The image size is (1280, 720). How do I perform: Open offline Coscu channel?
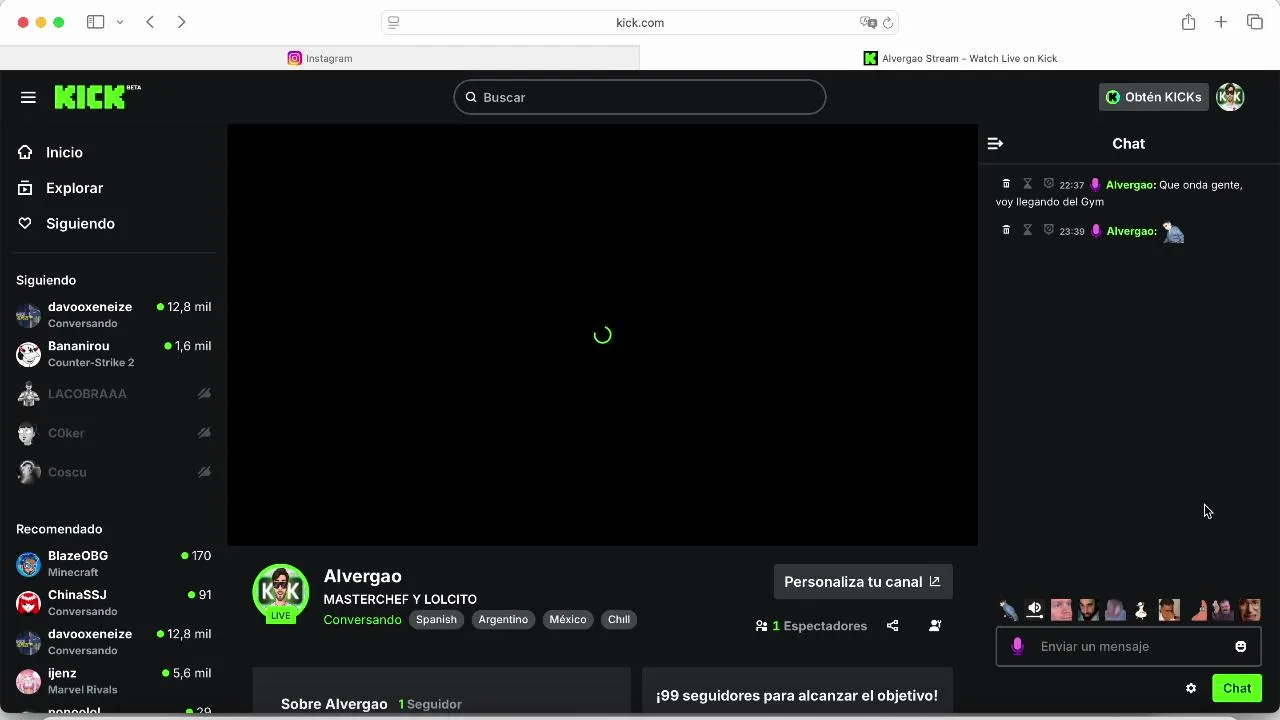click(x=114, y=472)
